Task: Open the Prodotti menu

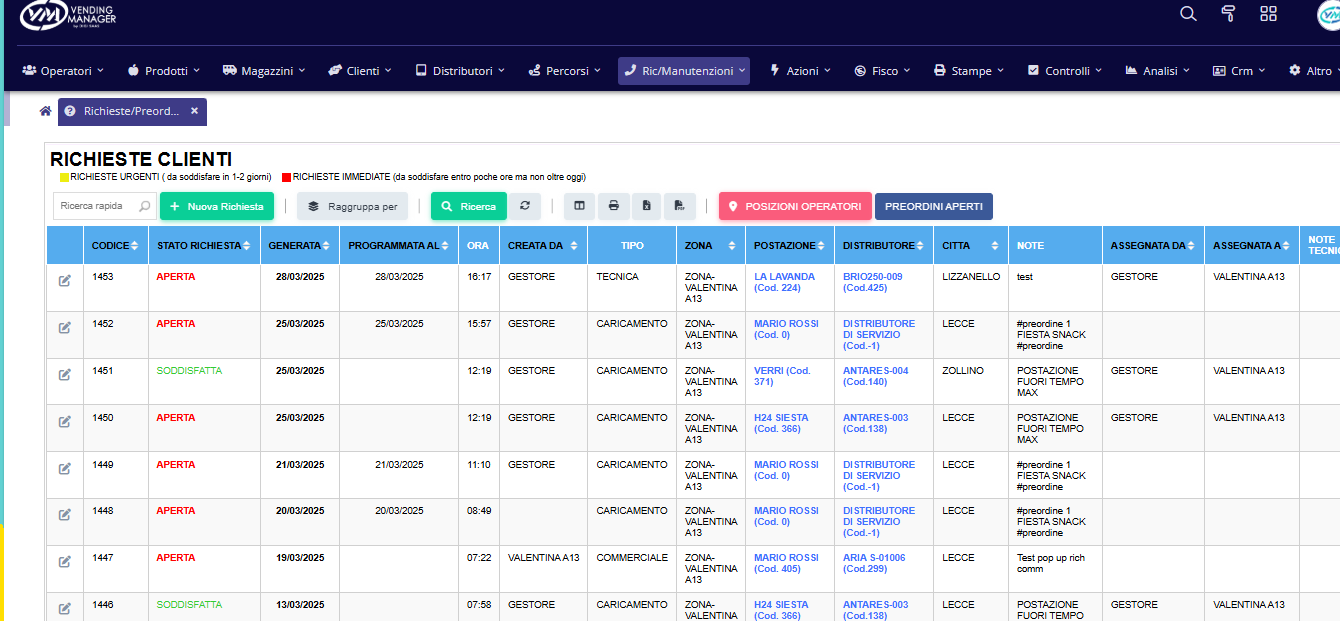Action: tap(164, 71)
